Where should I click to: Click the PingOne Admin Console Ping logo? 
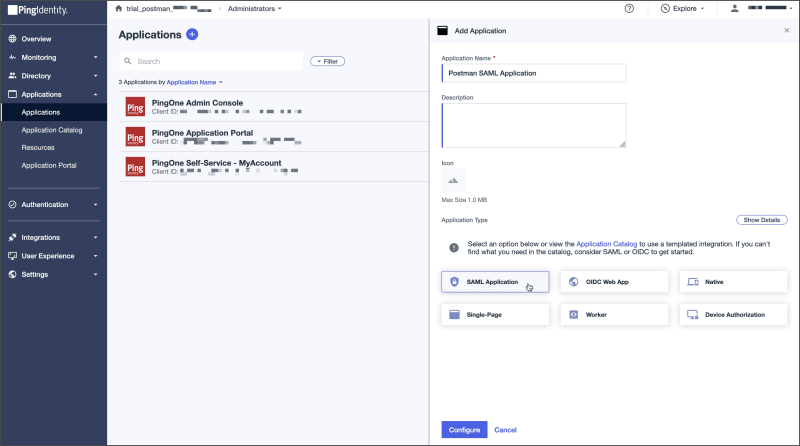point(135,107)
